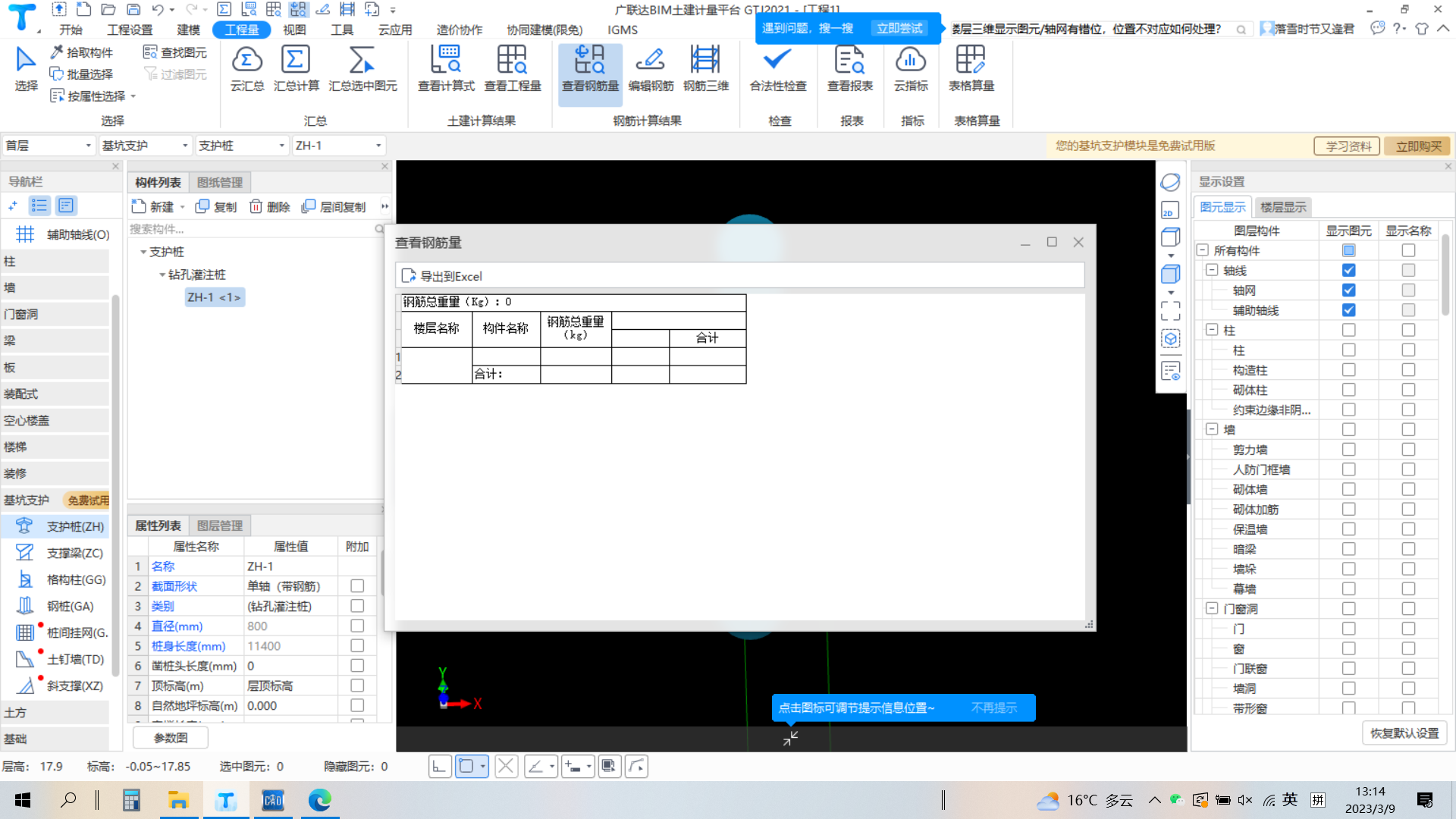Expand the 按属性选择 dropdown arrow
Viewport: 1456px width, 819px height.
133,96
